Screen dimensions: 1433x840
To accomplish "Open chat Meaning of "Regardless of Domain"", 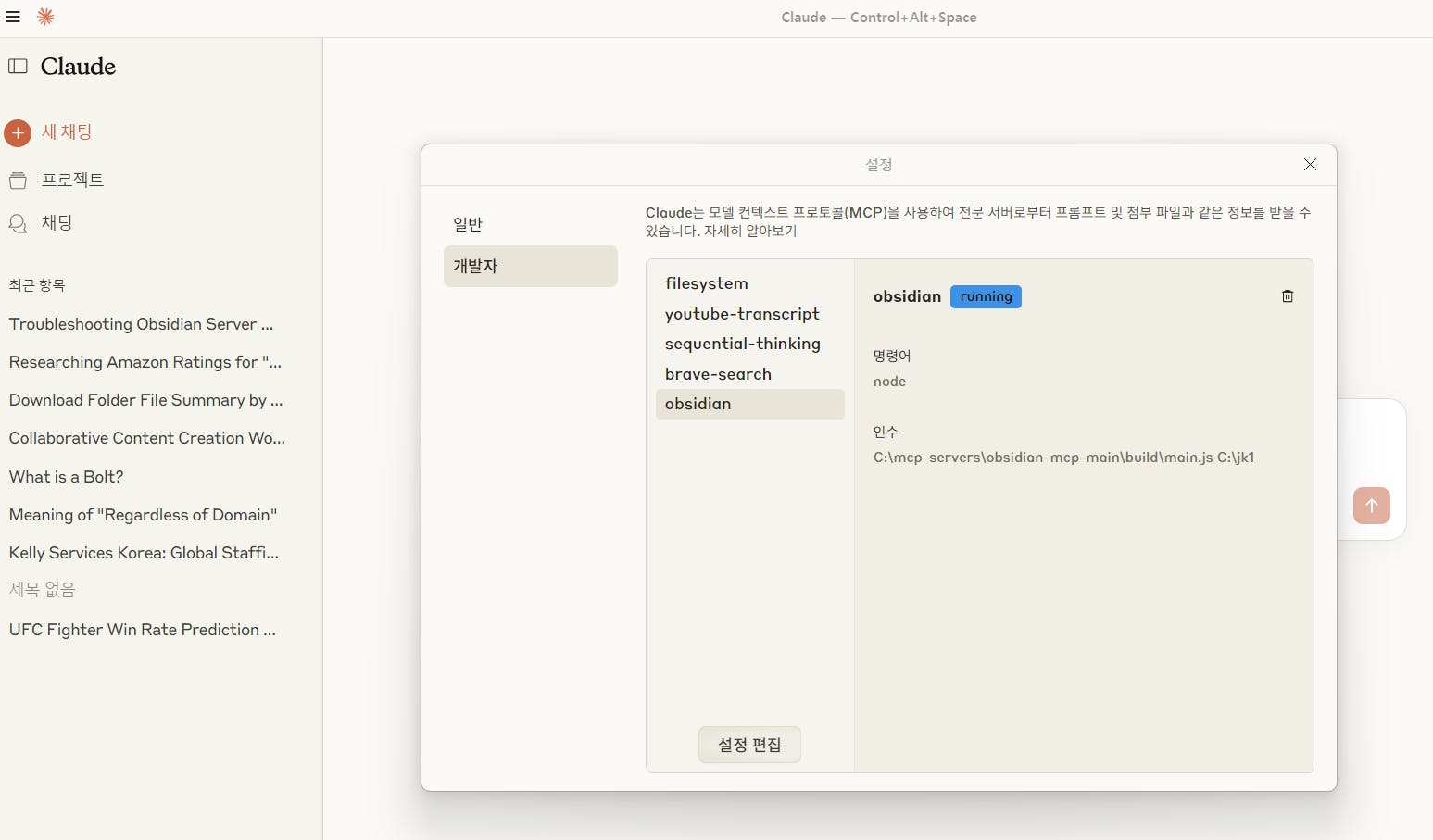I will (x=144, y=515).
